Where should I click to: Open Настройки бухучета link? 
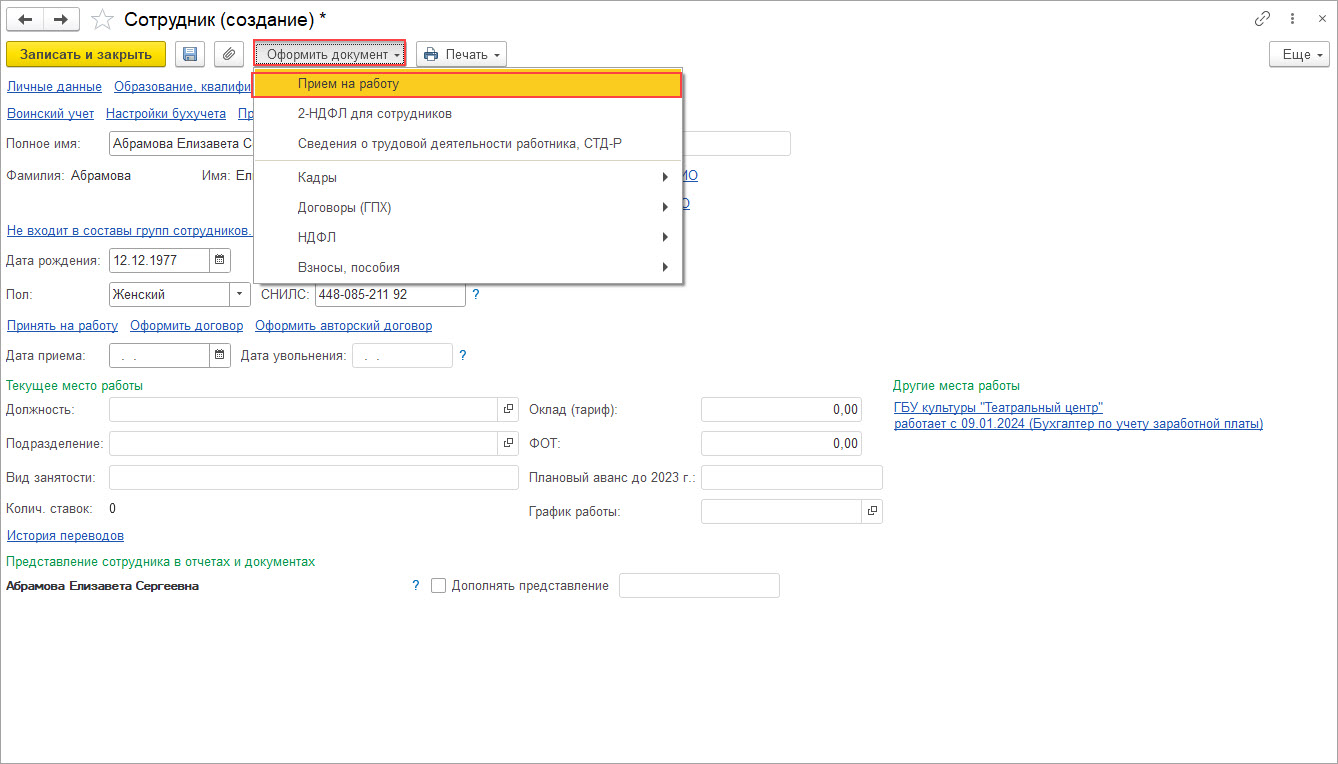[166, 114]
